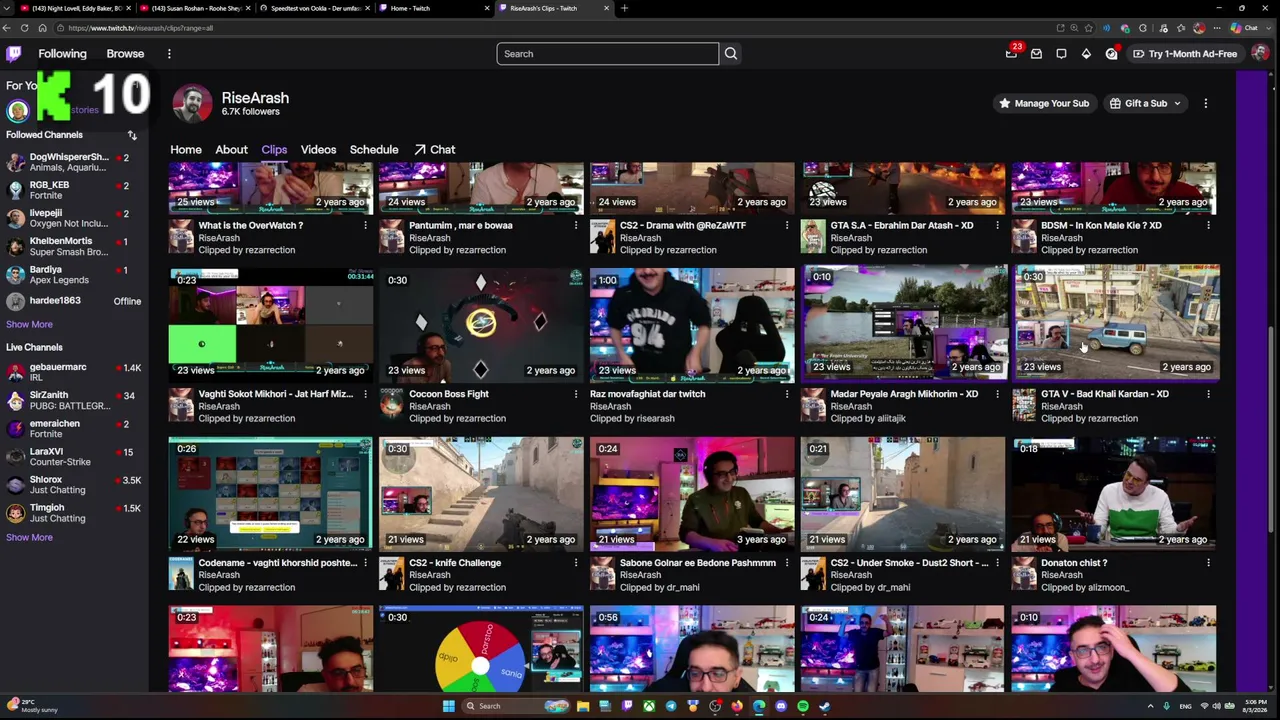Open the Browse page

point(125,54)
